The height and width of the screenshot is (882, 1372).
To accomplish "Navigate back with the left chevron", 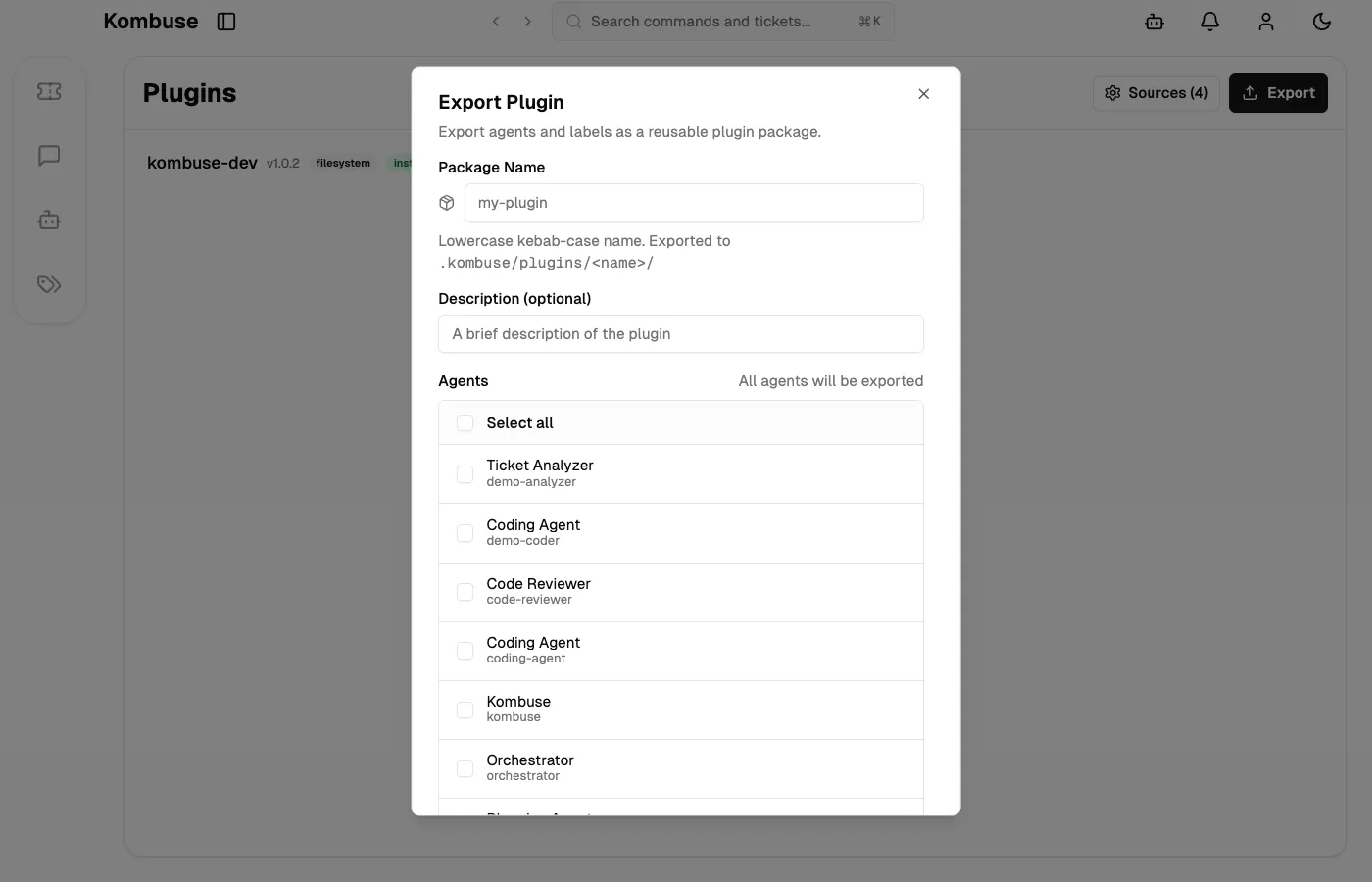I will coord(496,21).
